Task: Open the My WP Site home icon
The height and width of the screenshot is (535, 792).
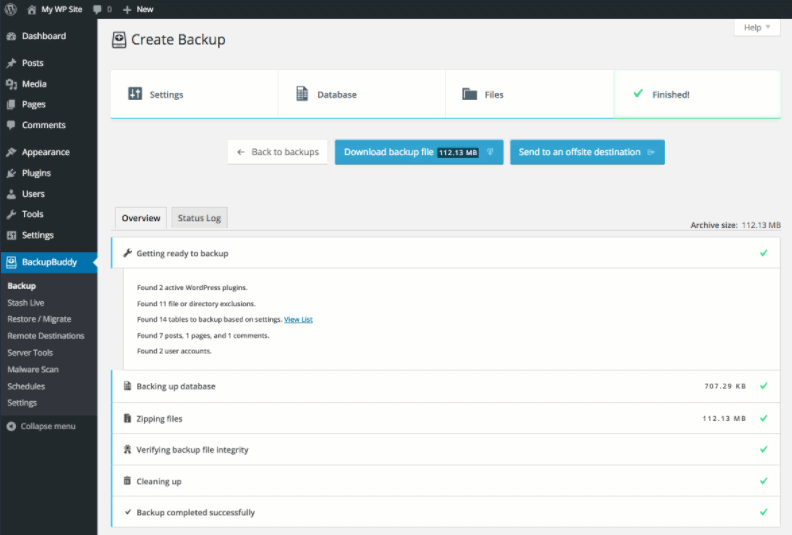Action: click(31, 9)
